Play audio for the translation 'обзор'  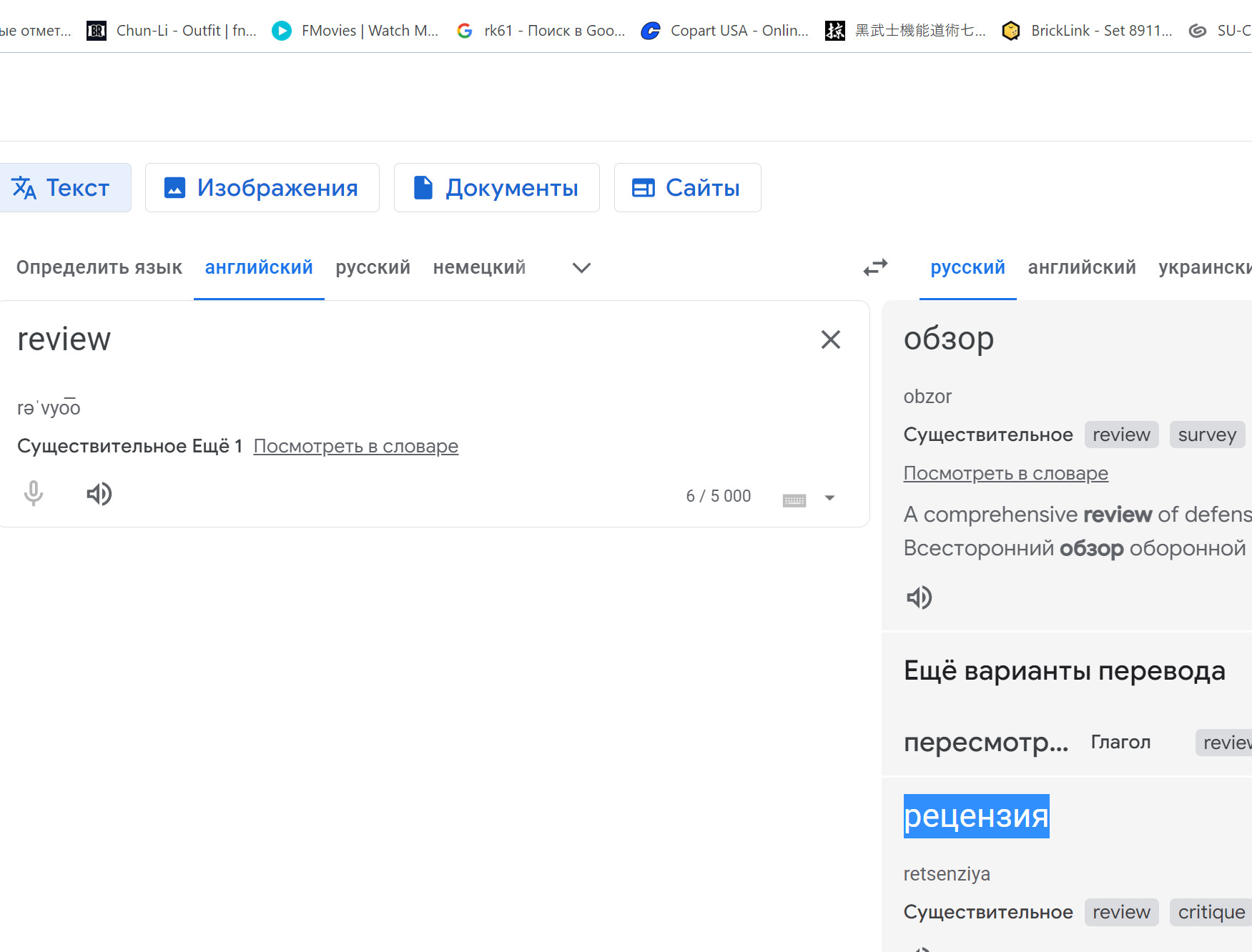[x=920, y=598]
